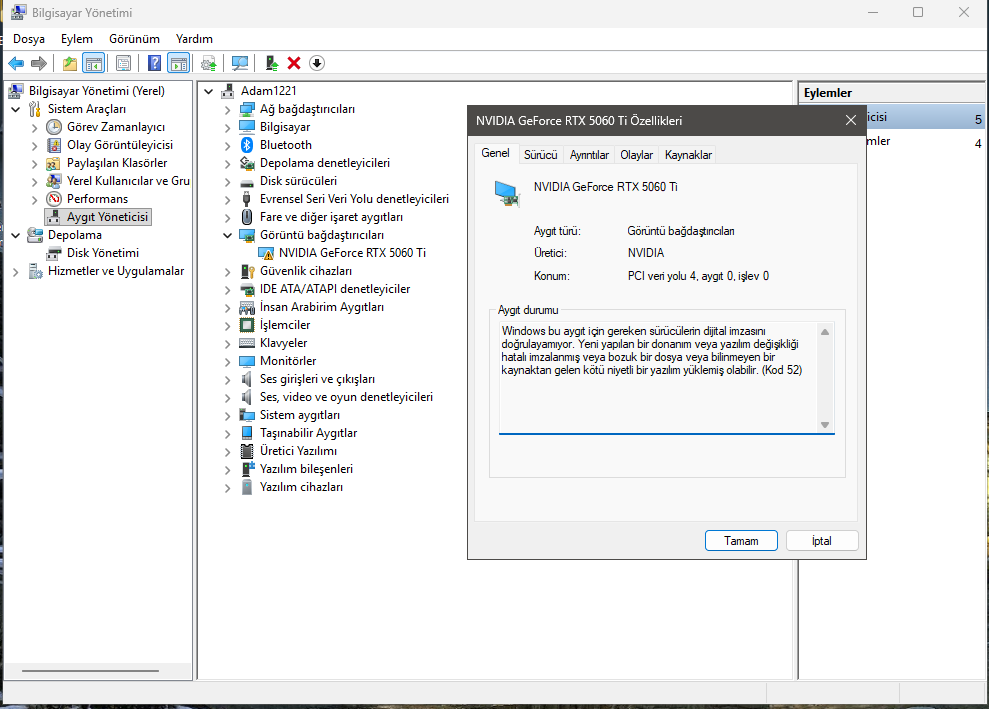Select İnsan Arabirim Aygıtları category

click(x=322, y=307)
